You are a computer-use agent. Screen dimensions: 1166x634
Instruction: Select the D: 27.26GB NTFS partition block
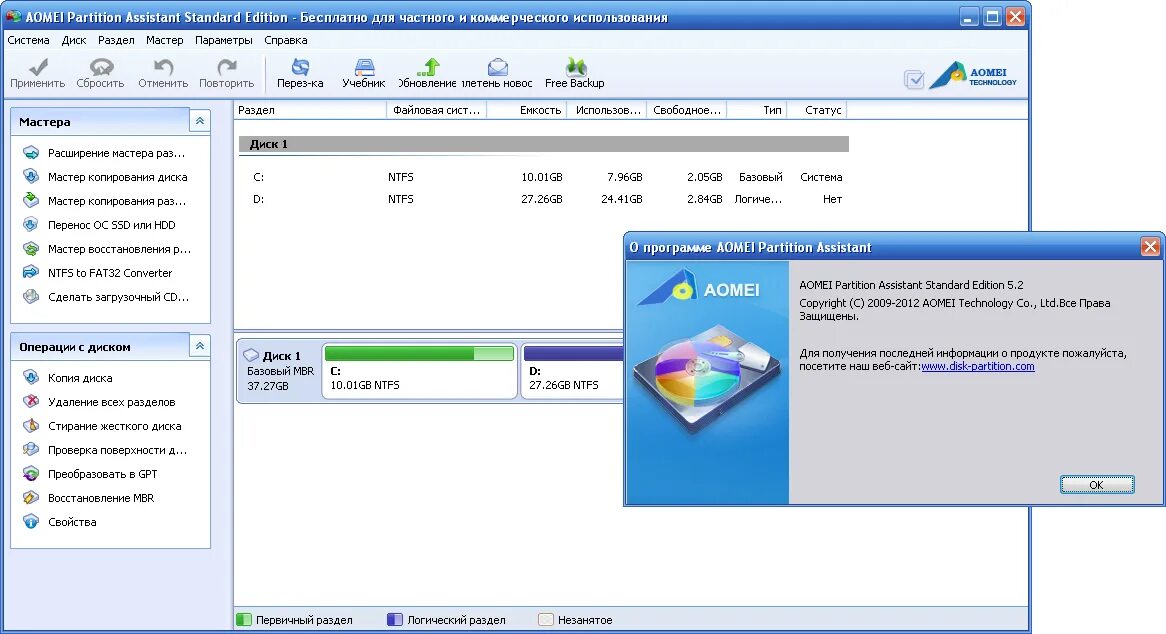tap(572, 370)
